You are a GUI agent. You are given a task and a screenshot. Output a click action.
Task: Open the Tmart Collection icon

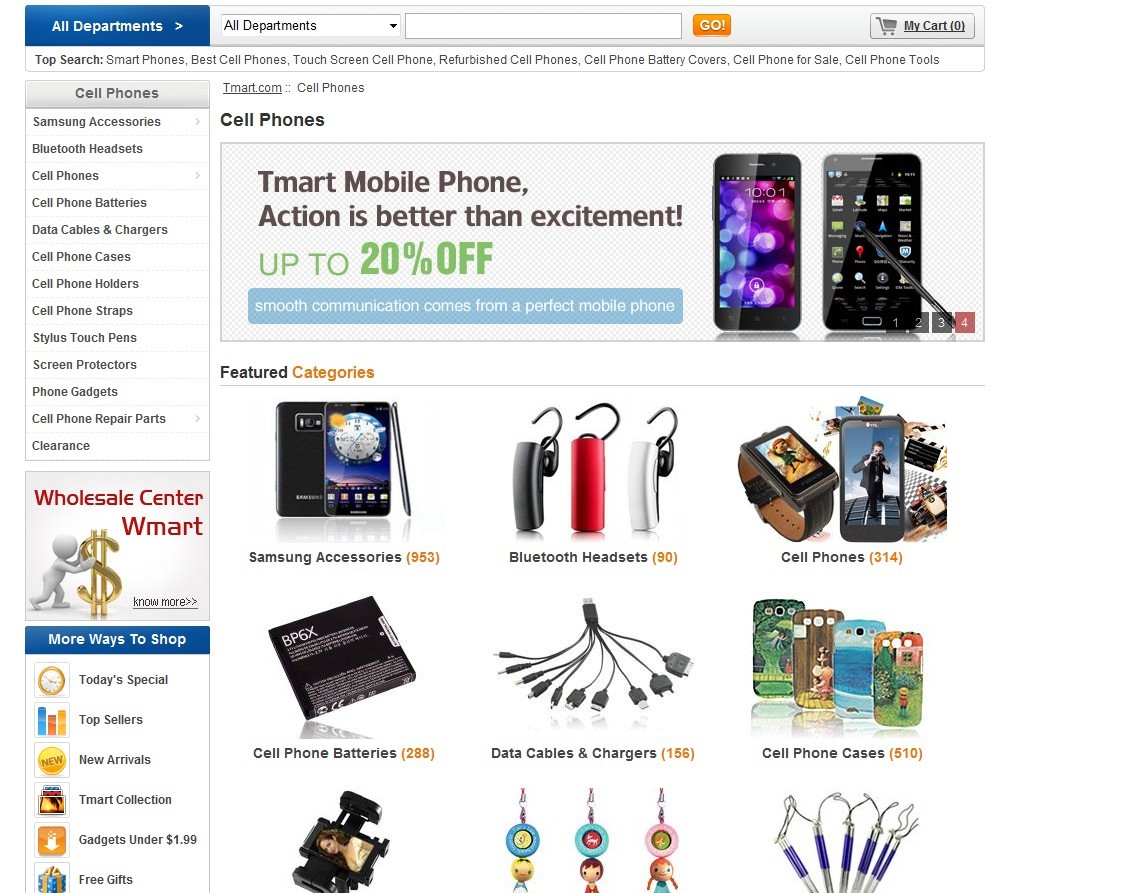(52, 801)
